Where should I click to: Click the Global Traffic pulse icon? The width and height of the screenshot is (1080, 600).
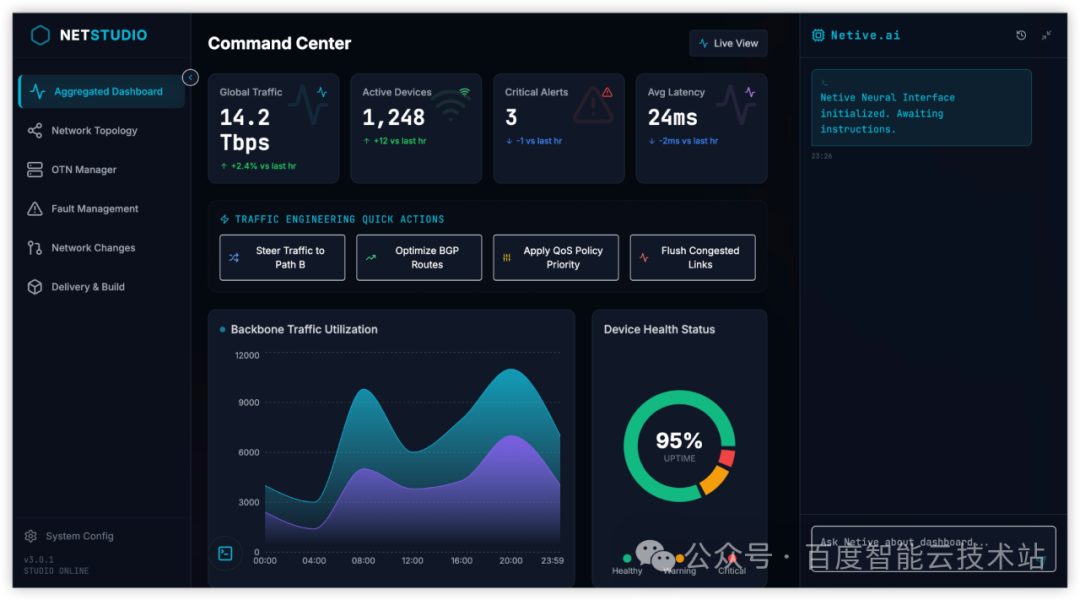pos(322,92)
